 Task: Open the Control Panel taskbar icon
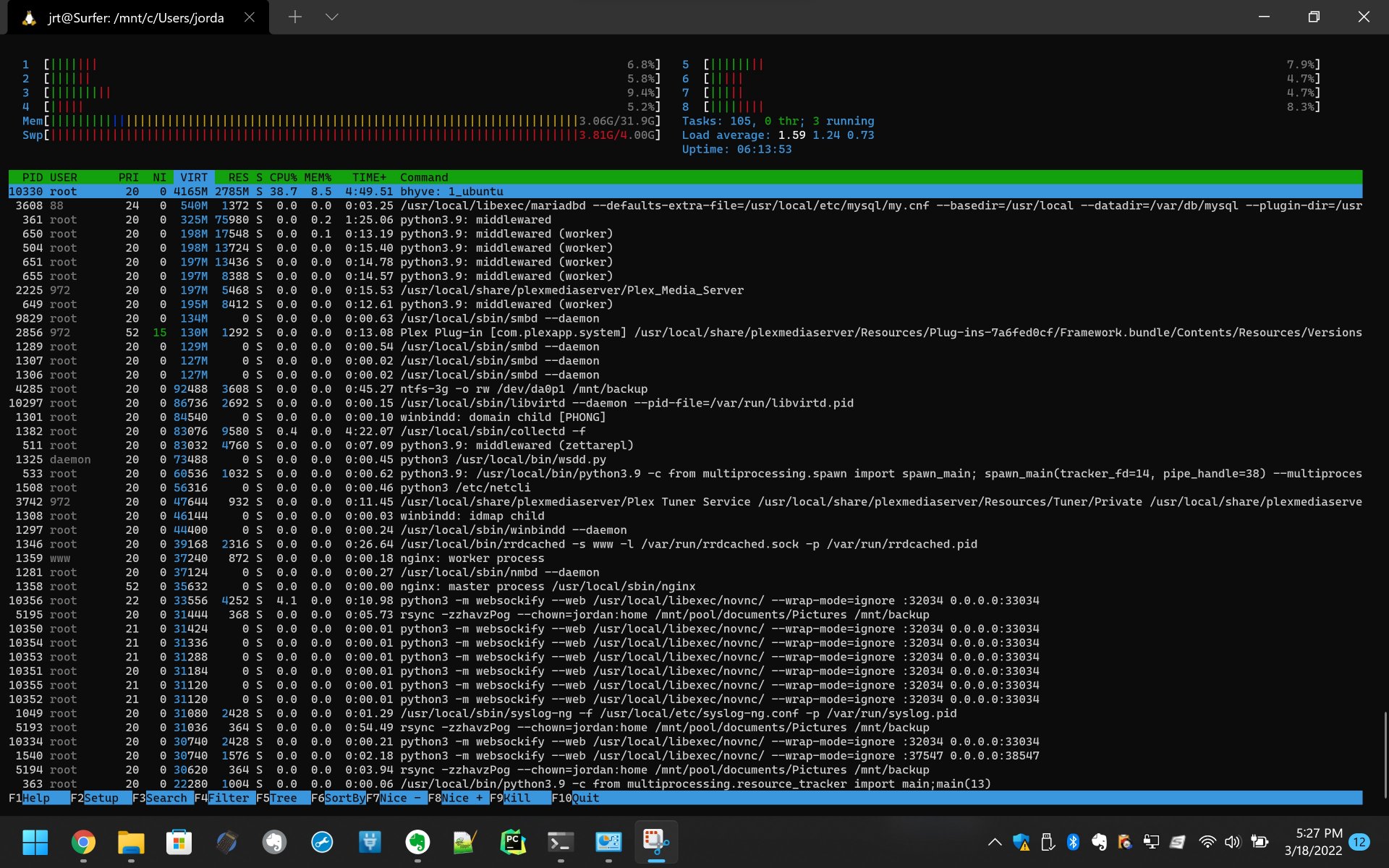coord(608,842)
